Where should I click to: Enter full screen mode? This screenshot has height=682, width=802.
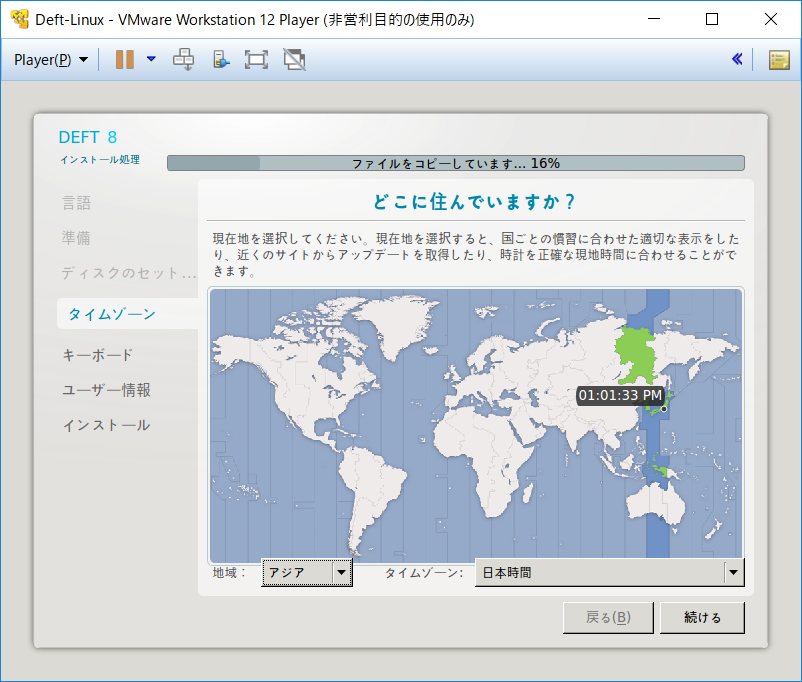[256, 59]
